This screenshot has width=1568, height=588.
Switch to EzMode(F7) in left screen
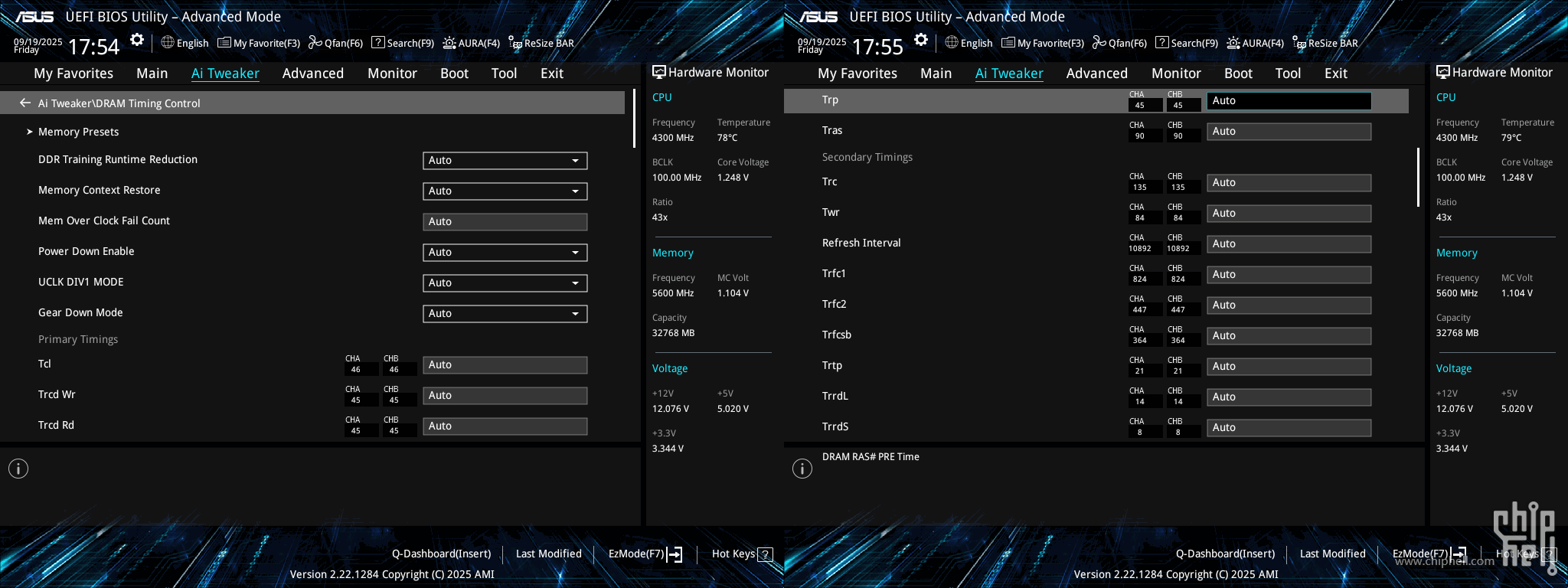click(645, 554)
